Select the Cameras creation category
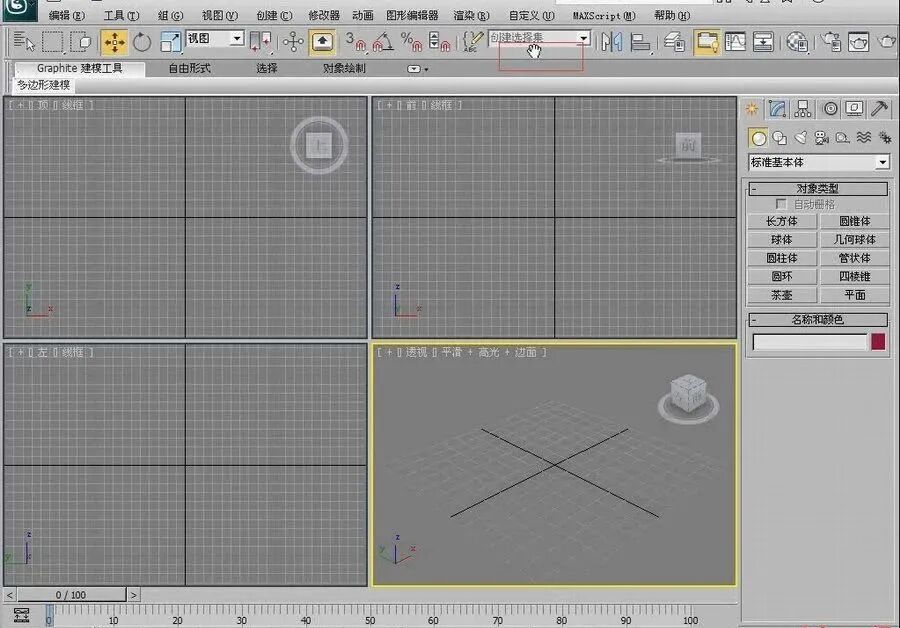The image size is (900, 628). (822, 138)
